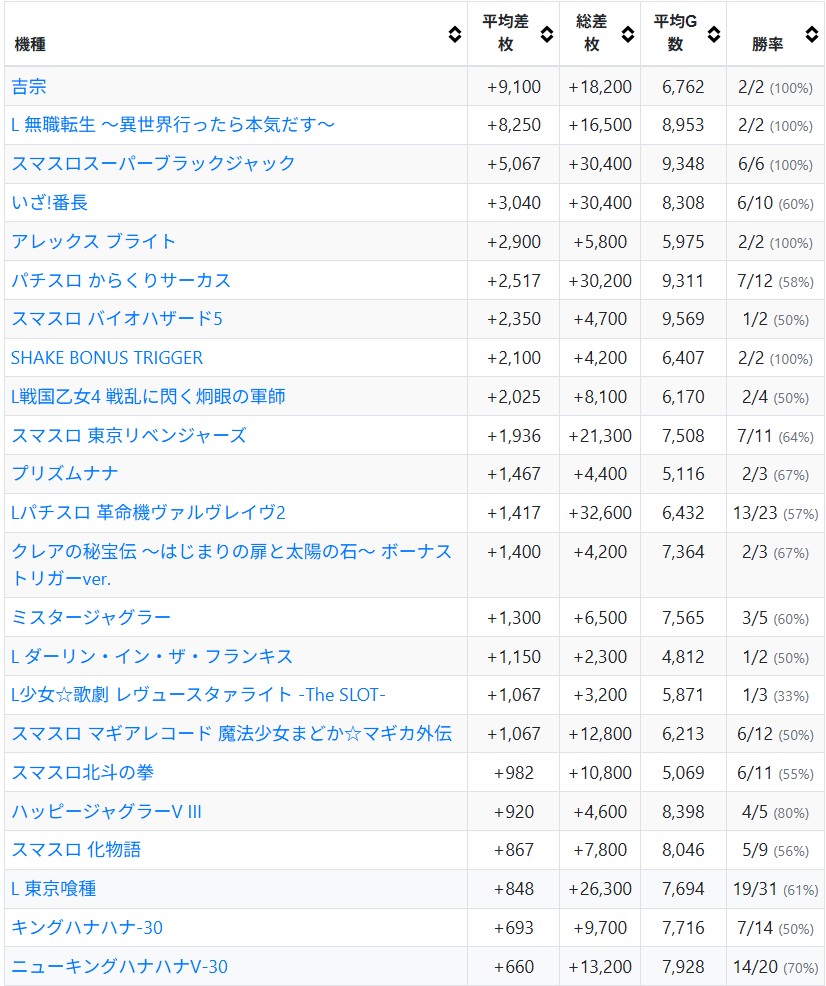
Task: Open L ダーリン・イン・ザ・フランキス link
Action: pos(152,656)
